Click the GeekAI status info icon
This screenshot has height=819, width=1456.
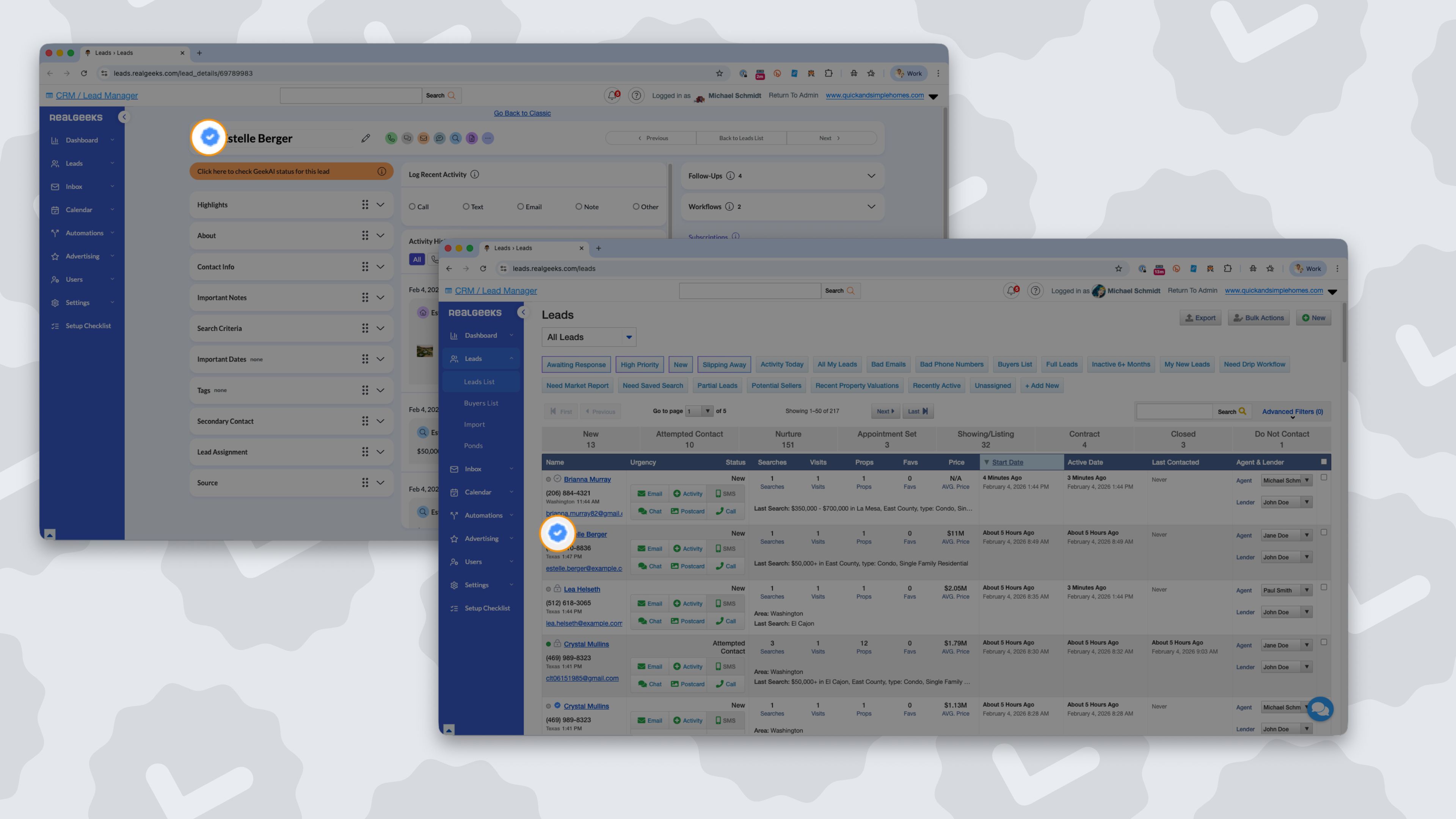click(381, 171)
